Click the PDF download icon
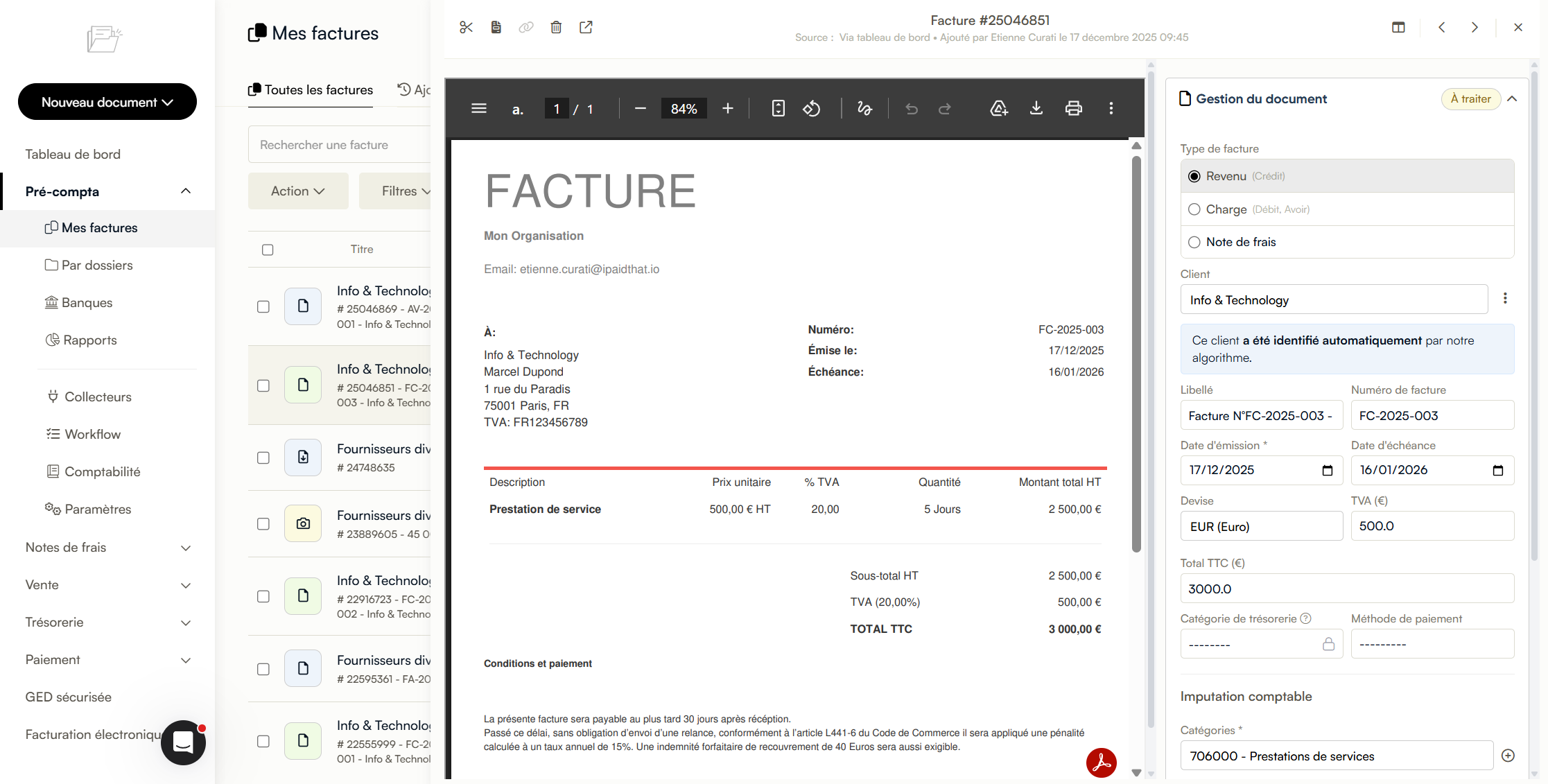The width and height of the screenshot is (1548, 784). point(1036,108)
